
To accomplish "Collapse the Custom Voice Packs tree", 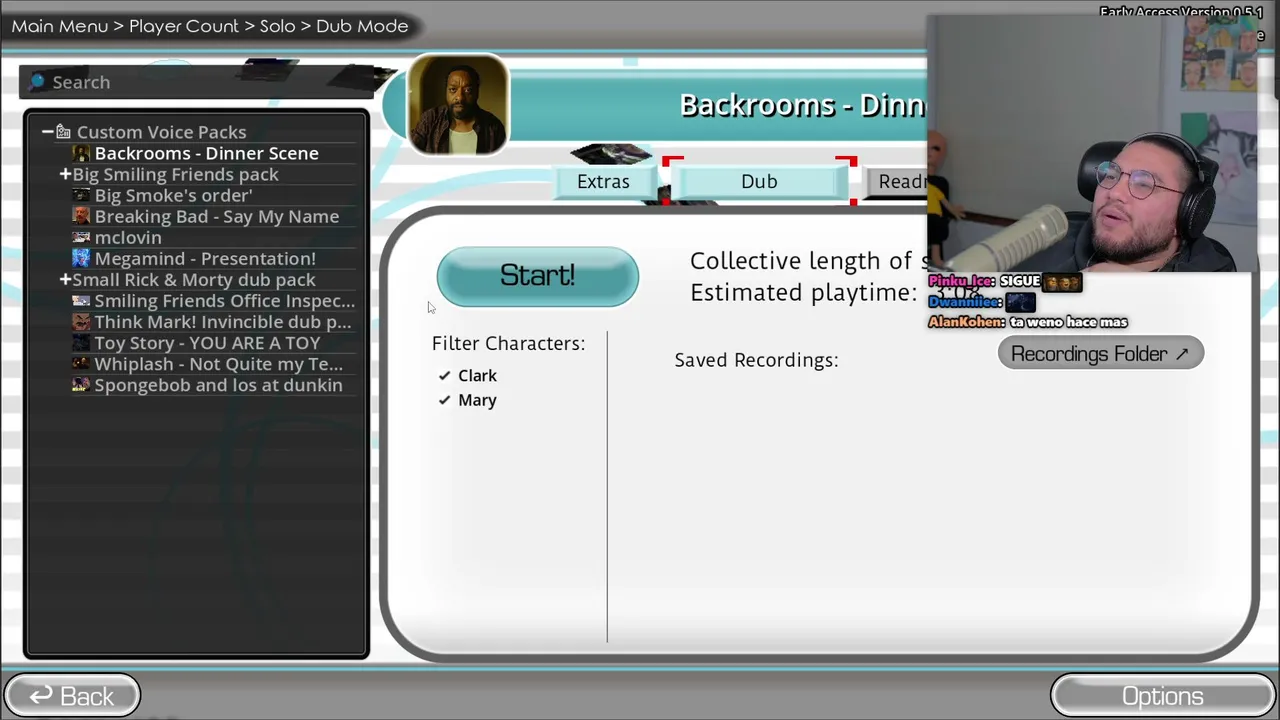I will pyautogui.click(x=47, y=132).
